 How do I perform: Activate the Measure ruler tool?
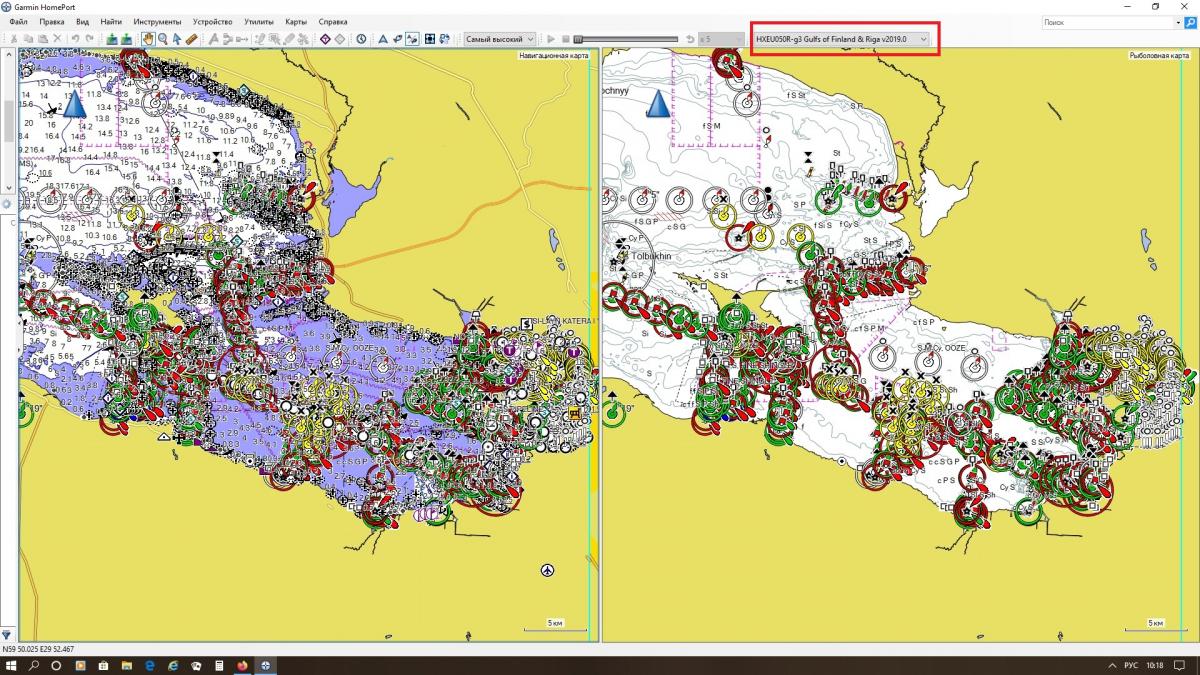191,39
